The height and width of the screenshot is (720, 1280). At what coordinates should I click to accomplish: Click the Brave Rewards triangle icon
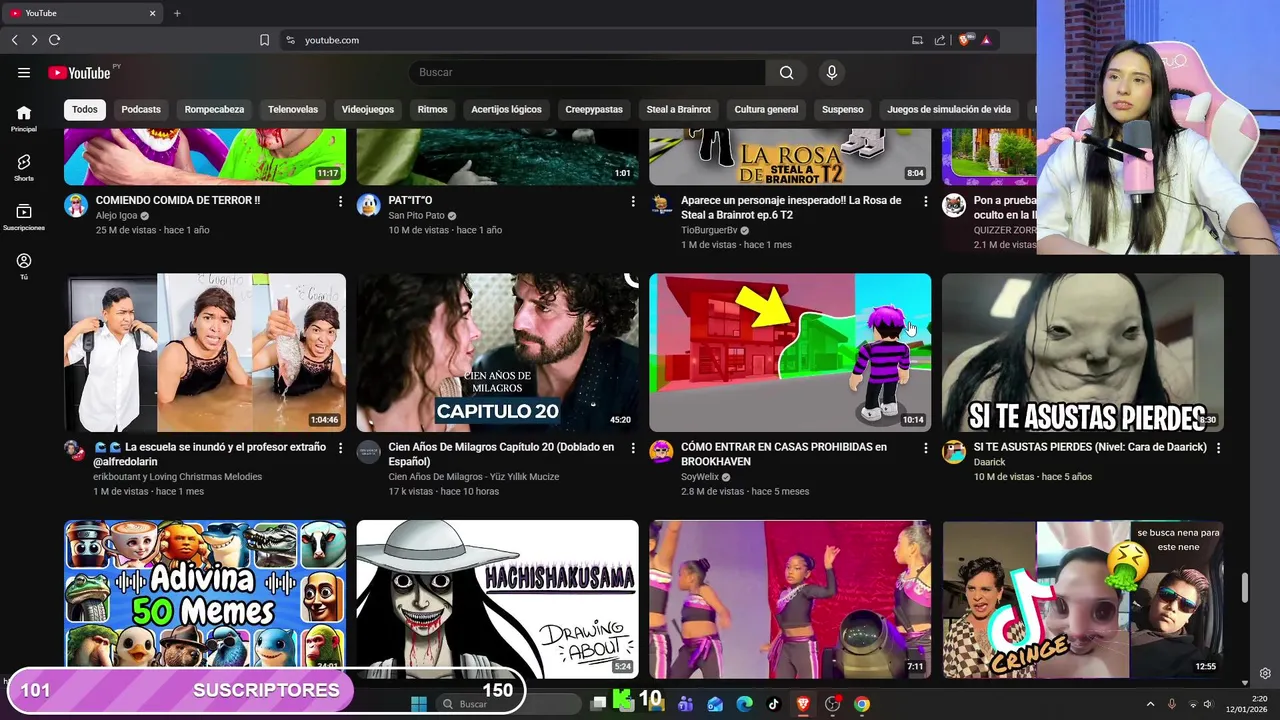(986, 40)
